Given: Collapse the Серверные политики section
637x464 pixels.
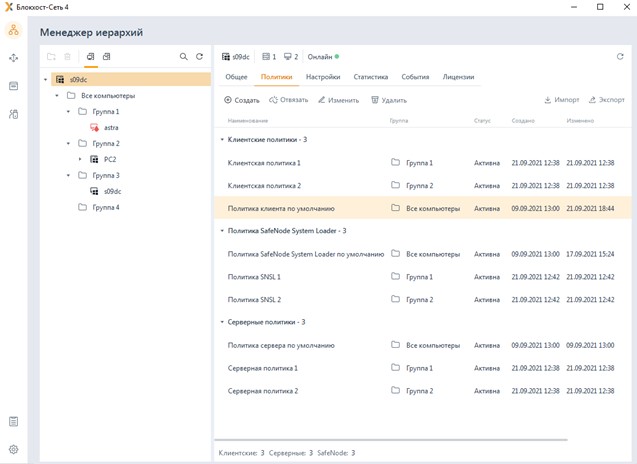Looking at the screenshot, I should click(x=222, y=322).
